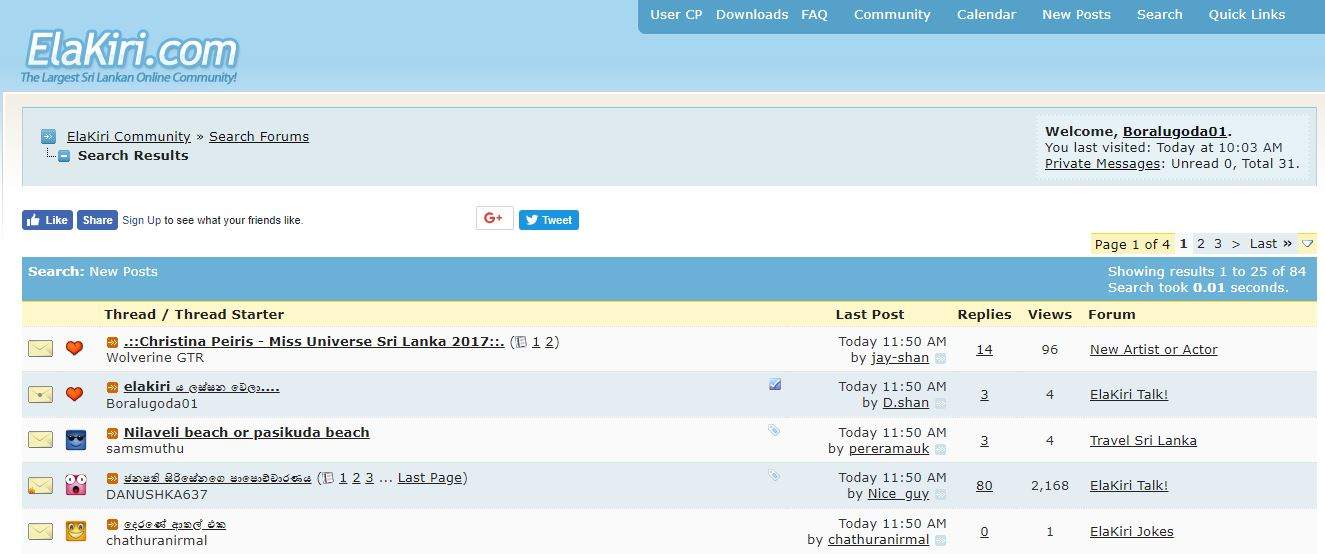Open the New Artist or Actor forum

[x=1153, y=349]
